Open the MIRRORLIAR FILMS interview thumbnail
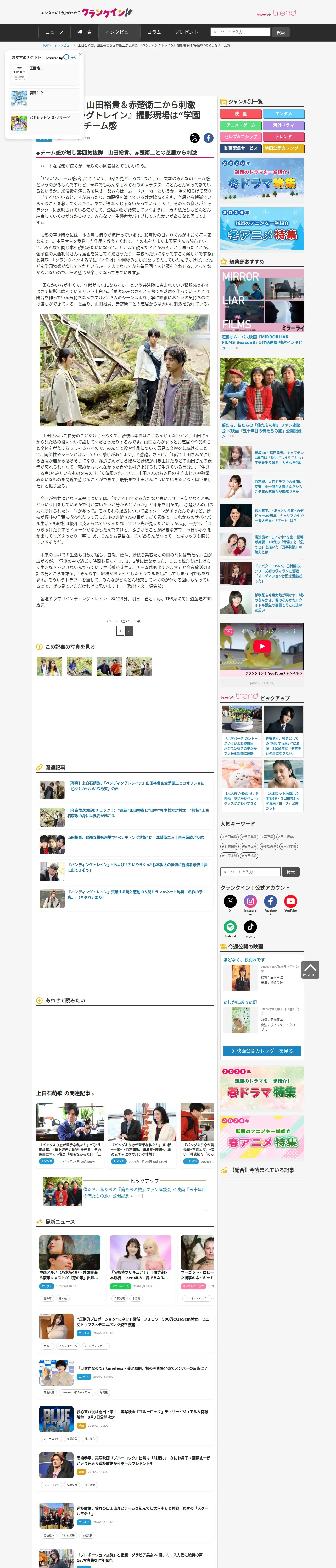 click(262, 301)
